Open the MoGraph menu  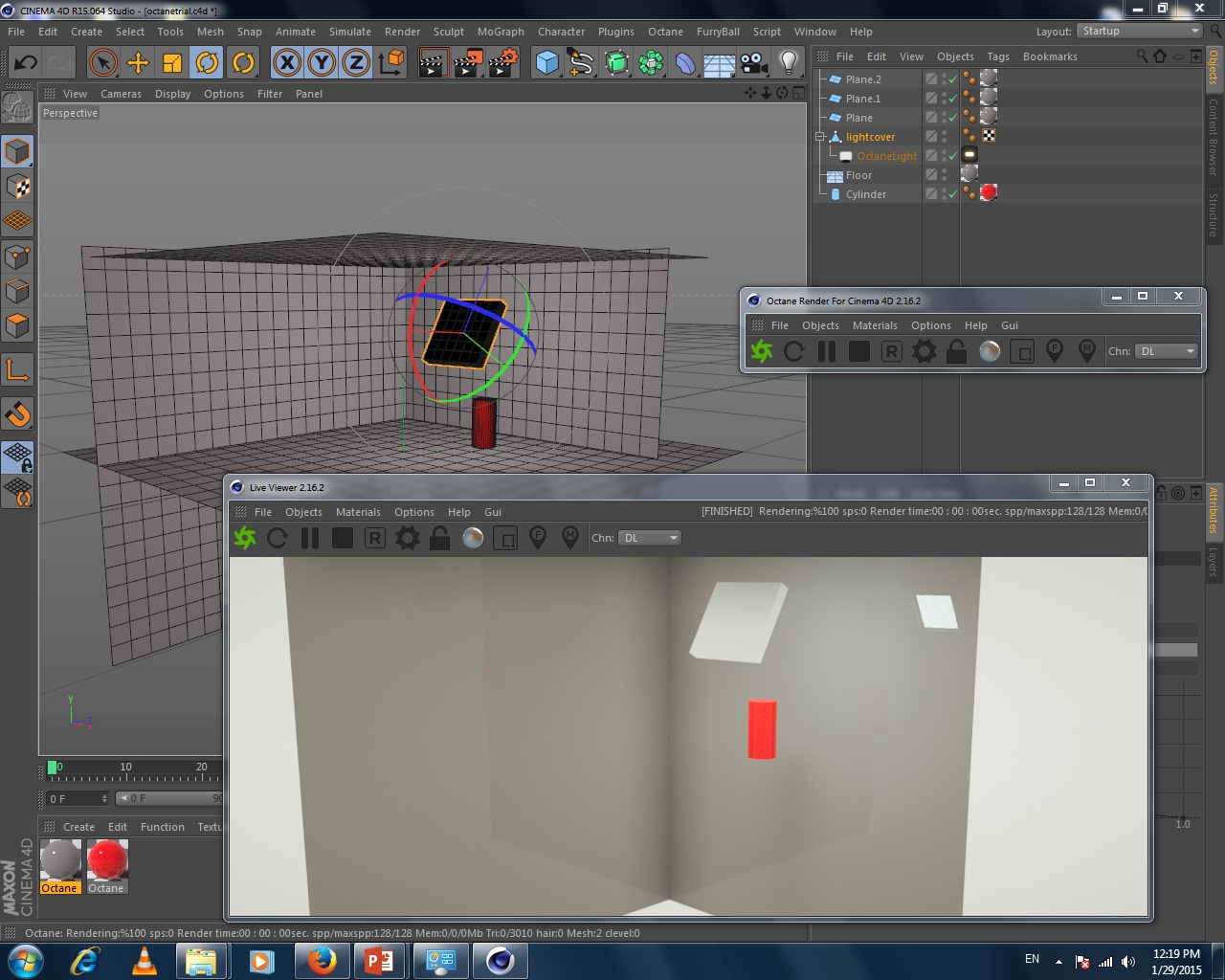point(501,32)
